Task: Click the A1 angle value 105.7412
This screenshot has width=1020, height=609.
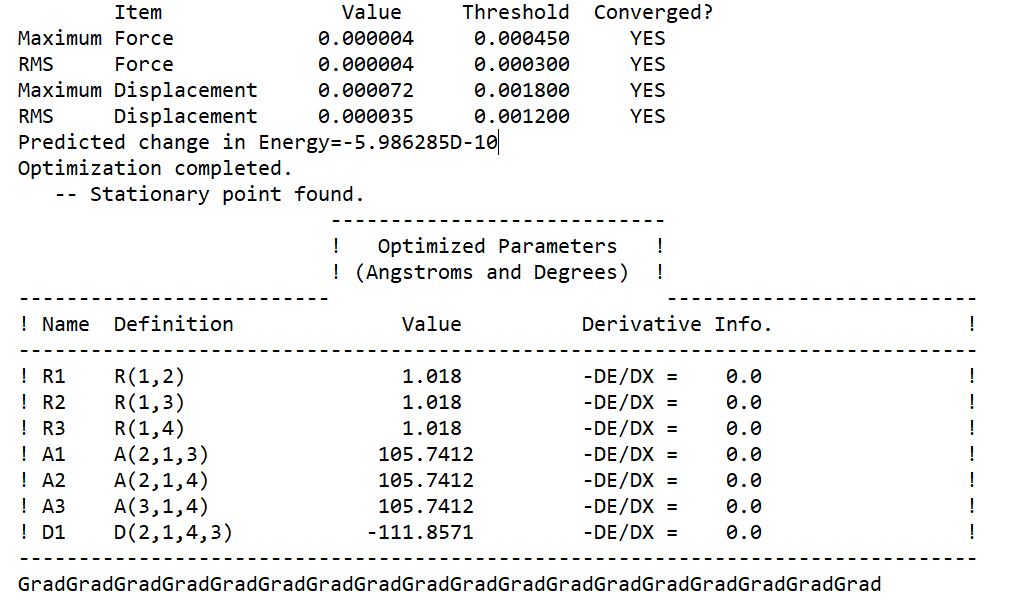Action: click(425, 455)
